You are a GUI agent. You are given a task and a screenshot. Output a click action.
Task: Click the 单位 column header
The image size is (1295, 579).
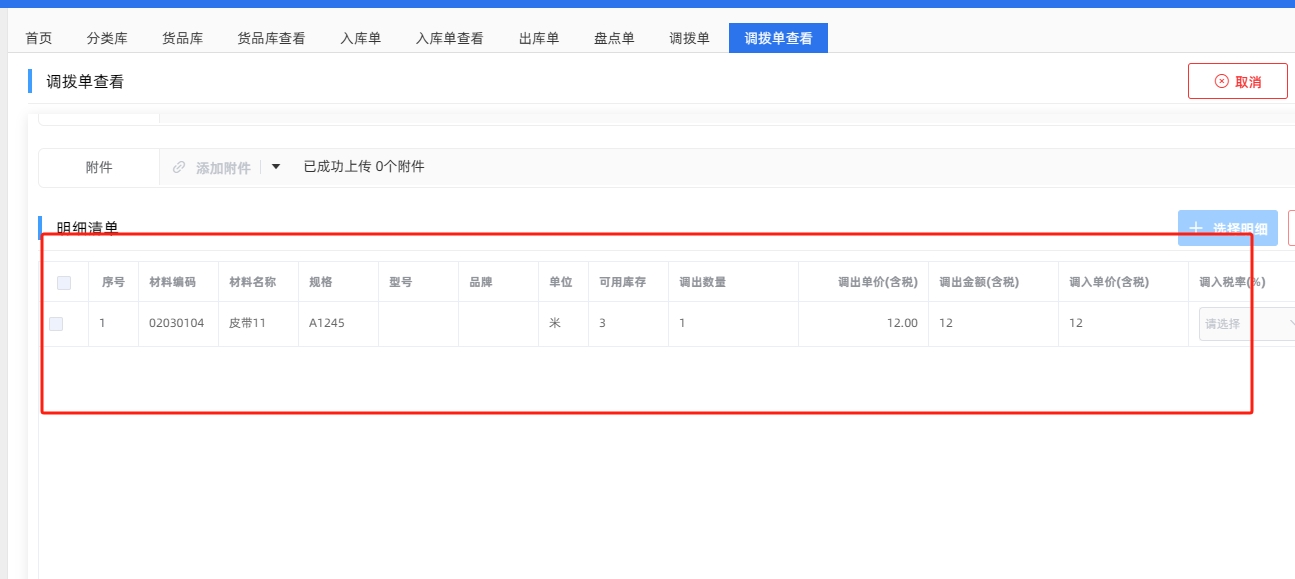tap(560, 282)
